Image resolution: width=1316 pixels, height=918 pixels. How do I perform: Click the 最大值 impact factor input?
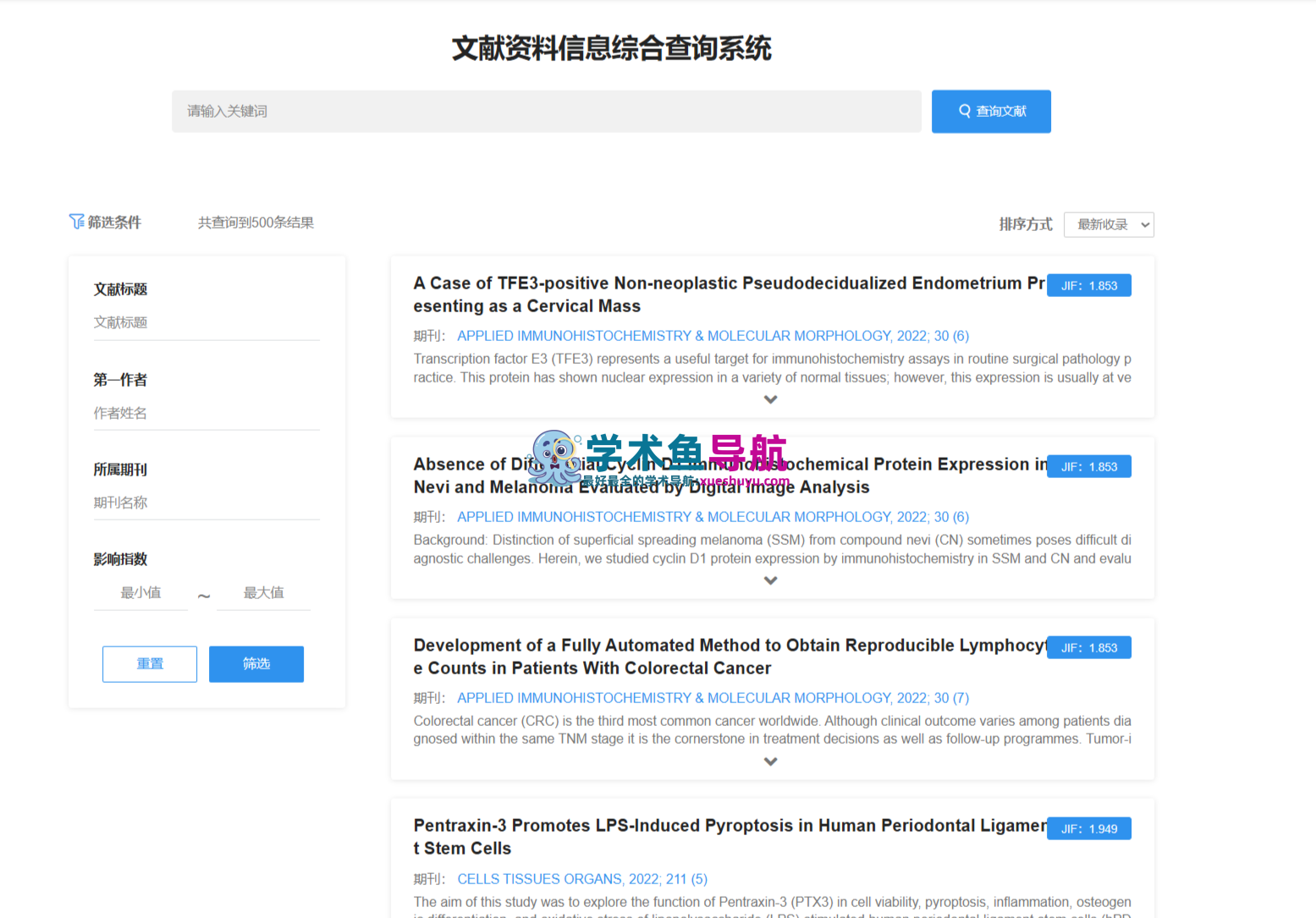pos(263,593)
